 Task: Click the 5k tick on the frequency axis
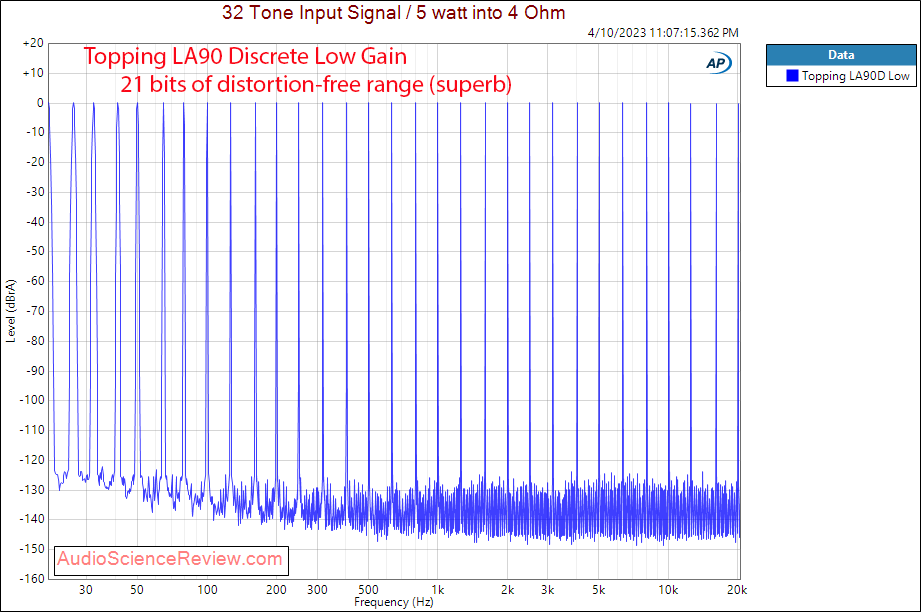pos(598,589)
